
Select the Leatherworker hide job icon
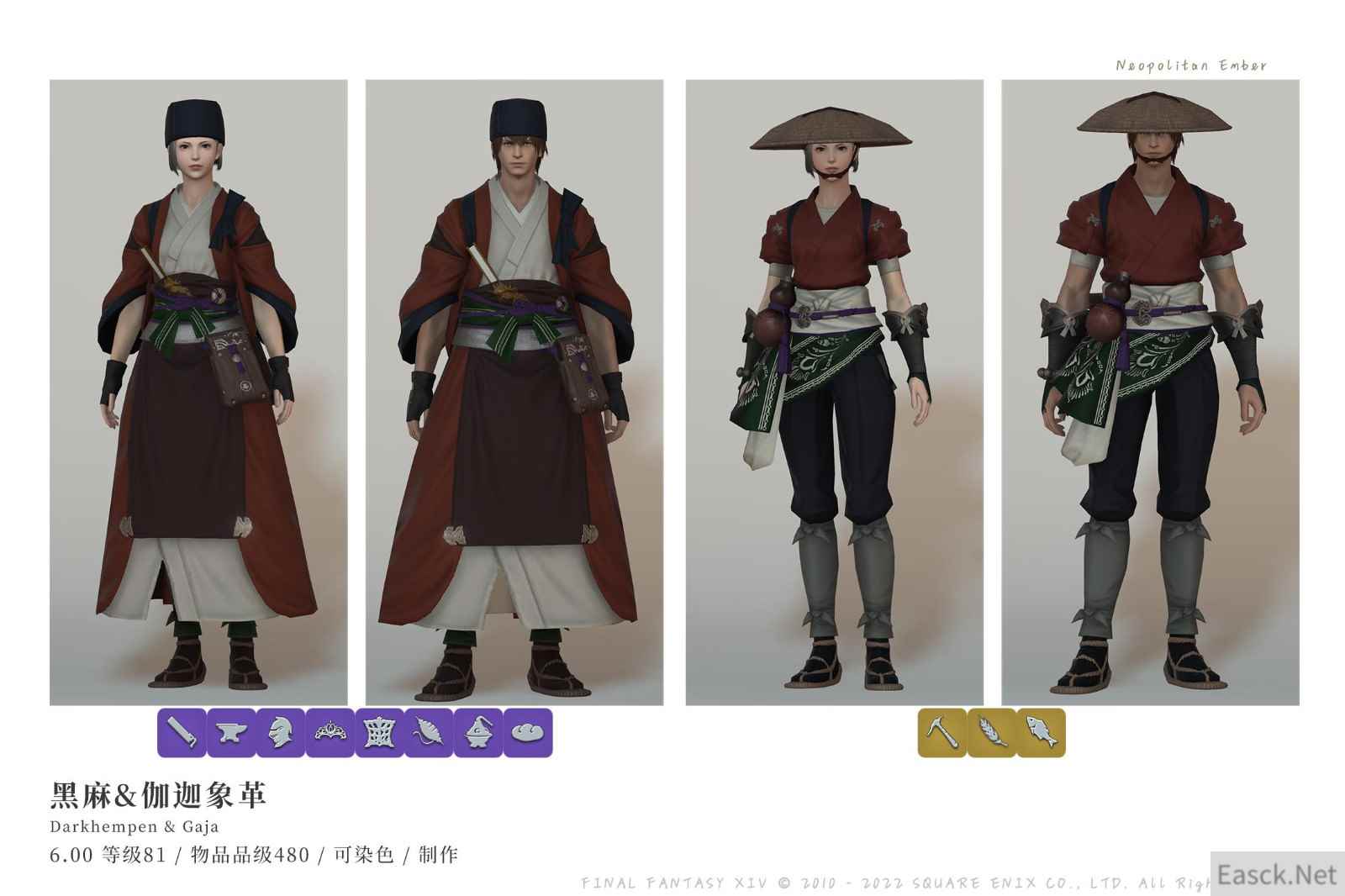tap(380, 732)
